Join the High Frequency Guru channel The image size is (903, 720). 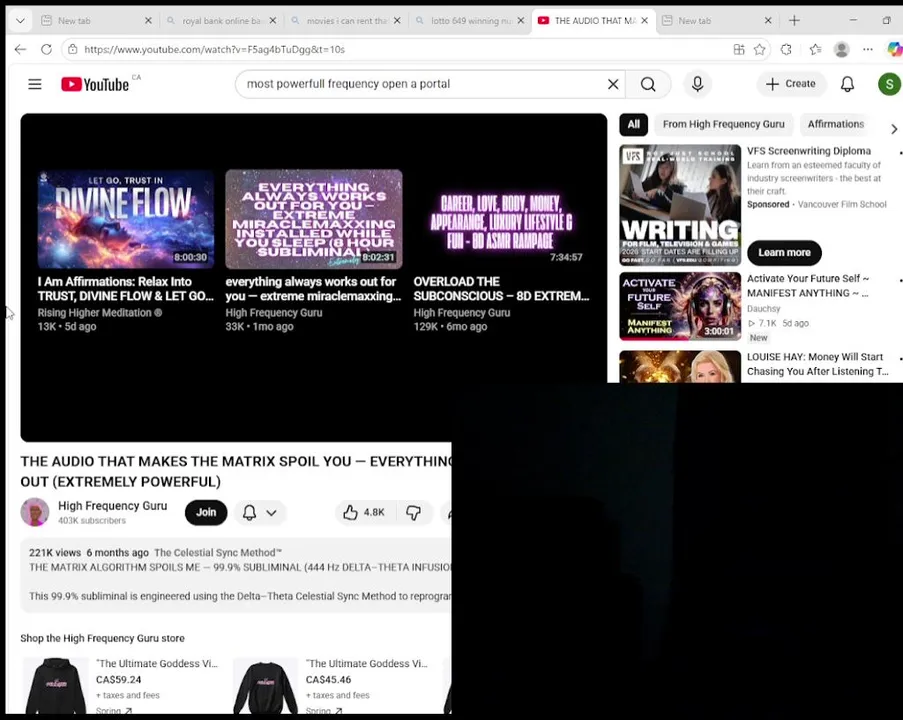[206, 512]
